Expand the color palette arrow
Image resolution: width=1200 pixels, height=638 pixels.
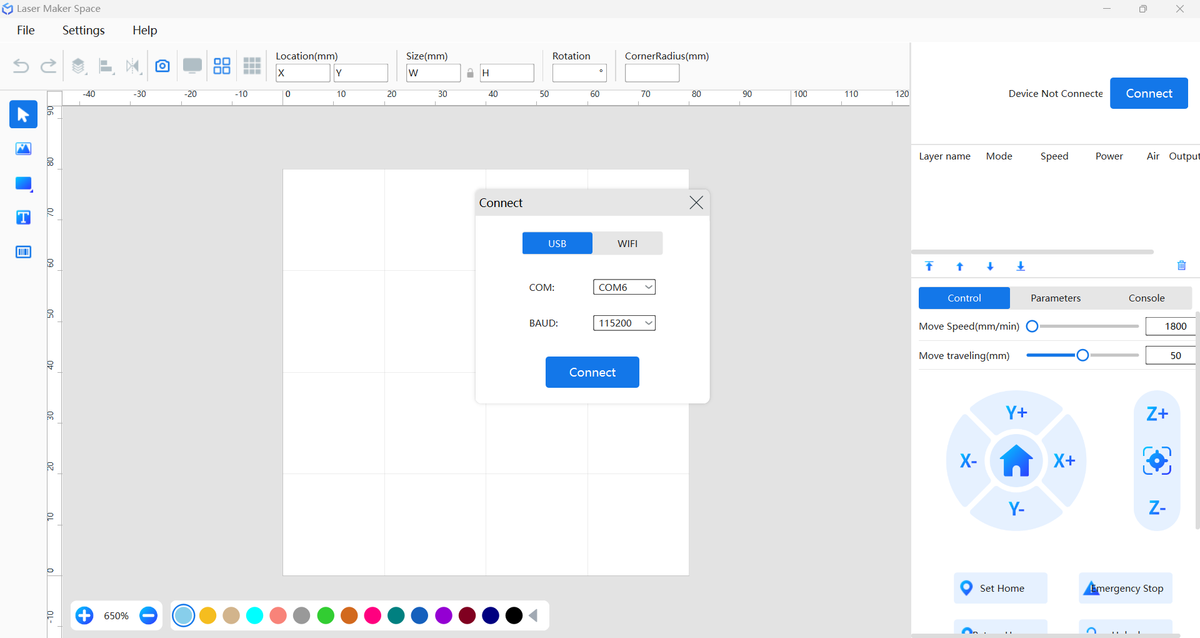point(533,615)
